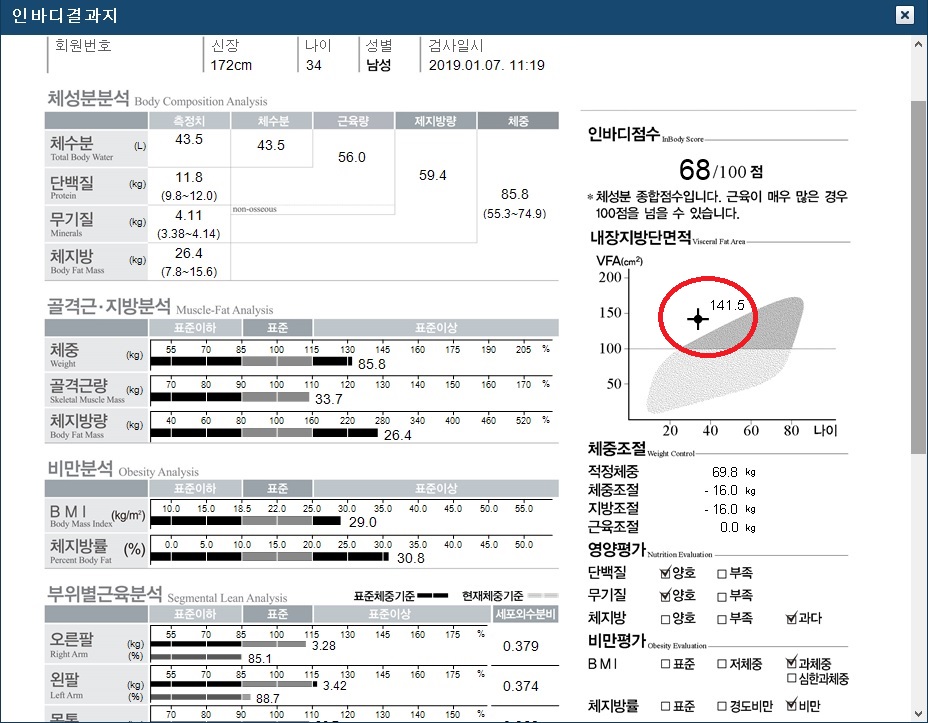Enable the 양호 checkbox for 체지방
928x723 pixels.
click(x=664, y=618)
